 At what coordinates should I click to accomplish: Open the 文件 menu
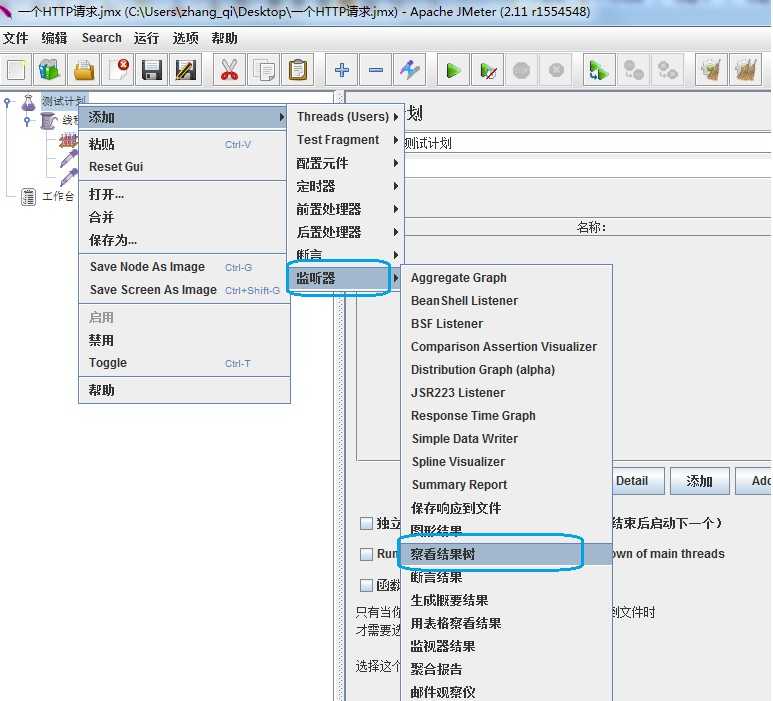15,38
